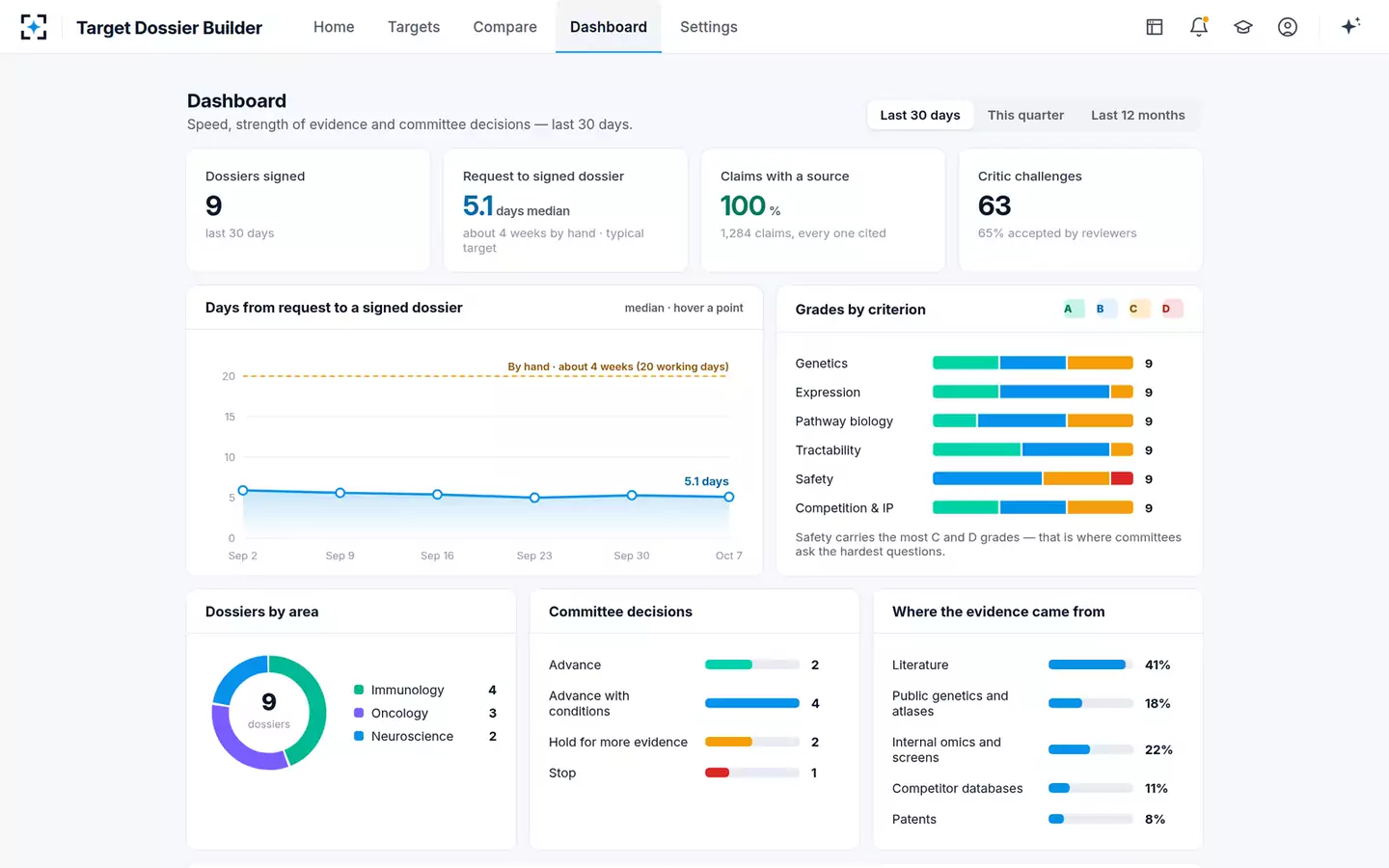Click the dossiers donut chart center
This screenshot has height=868, width=1389.
(x=269, y=712)
